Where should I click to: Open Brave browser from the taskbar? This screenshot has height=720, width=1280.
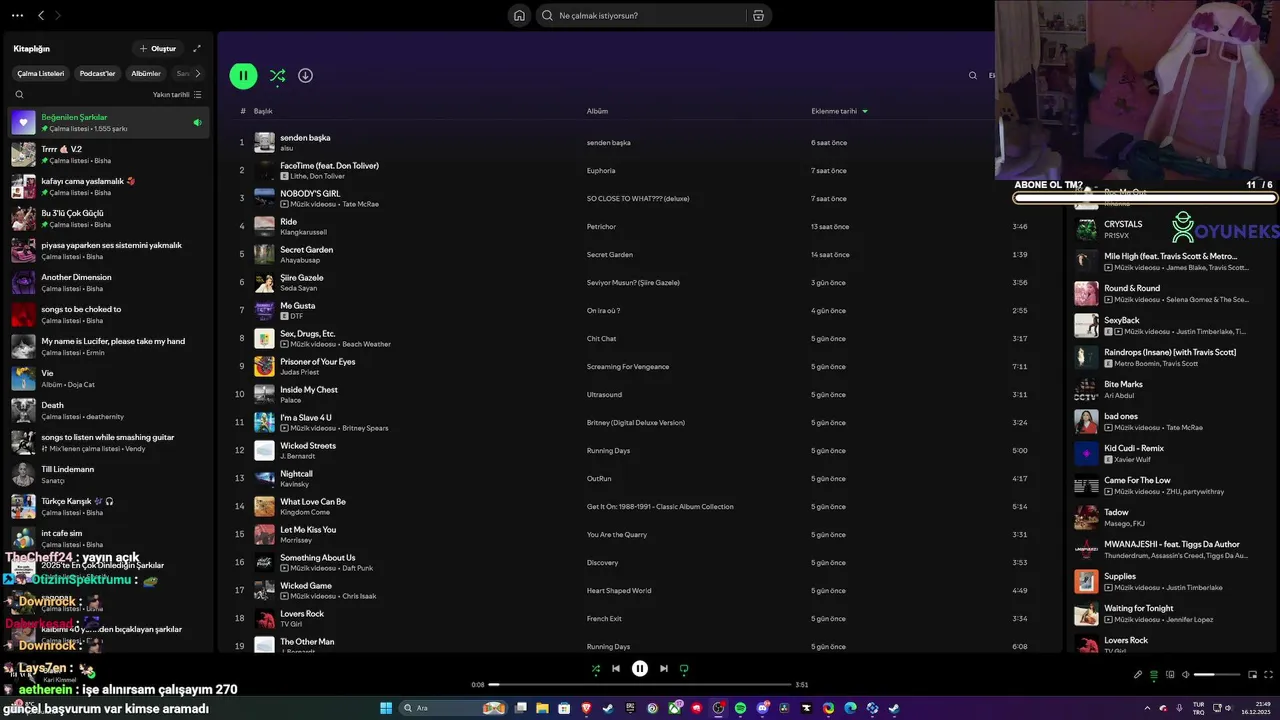click(x=586, y=708)
